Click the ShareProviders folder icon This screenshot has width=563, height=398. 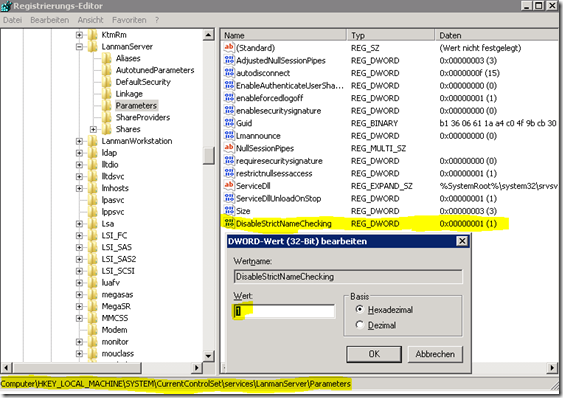coord(107,117)
